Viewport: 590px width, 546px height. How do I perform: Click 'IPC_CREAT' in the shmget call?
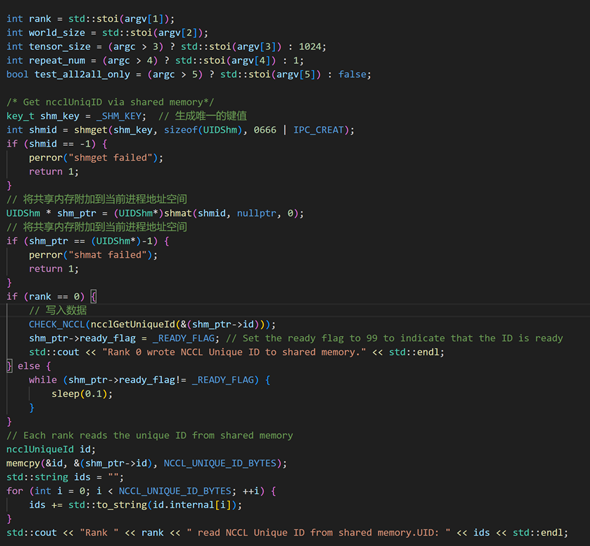[319, 130]
